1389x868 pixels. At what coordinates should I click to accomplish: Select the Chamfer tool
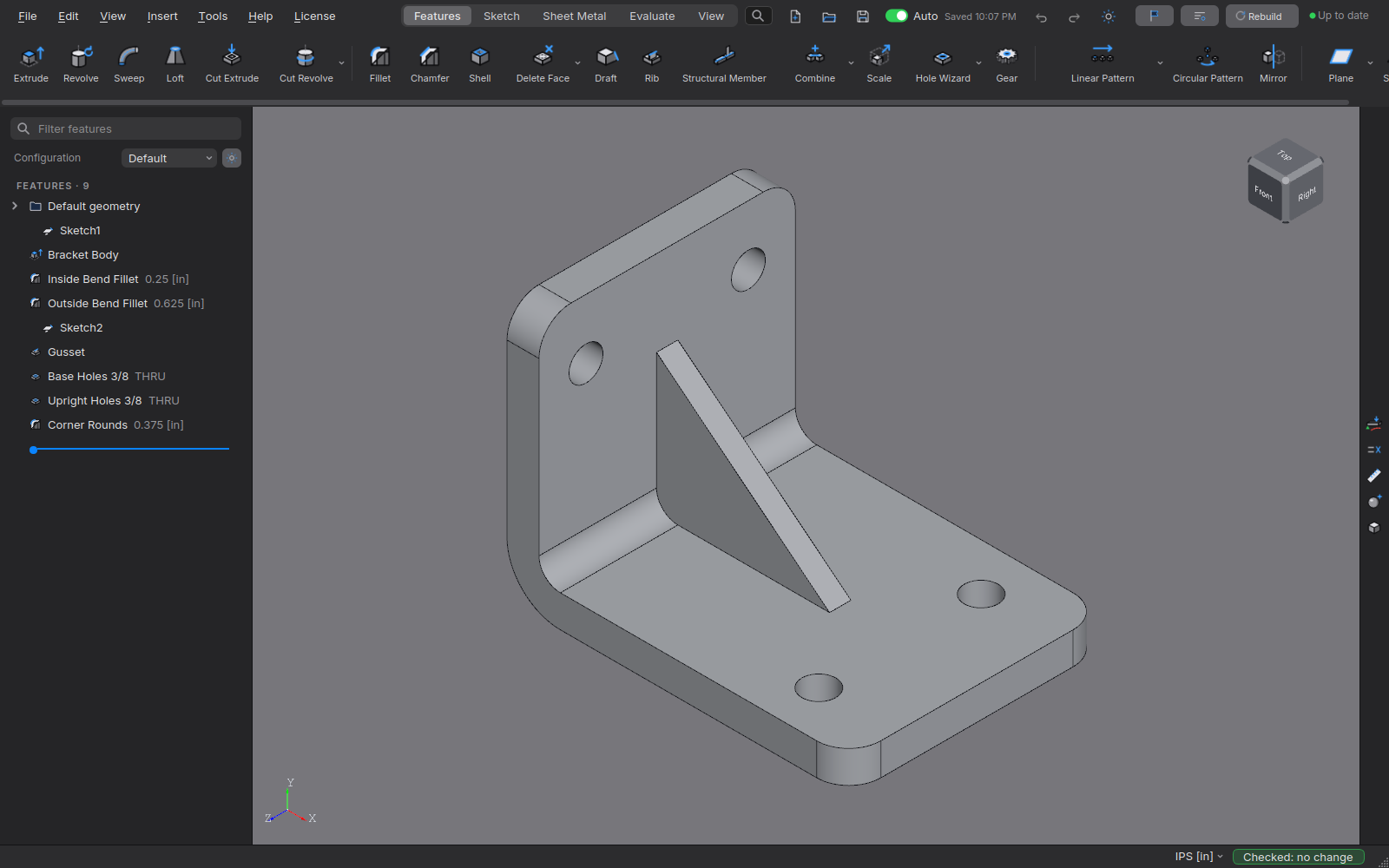[x=430, y=65]
